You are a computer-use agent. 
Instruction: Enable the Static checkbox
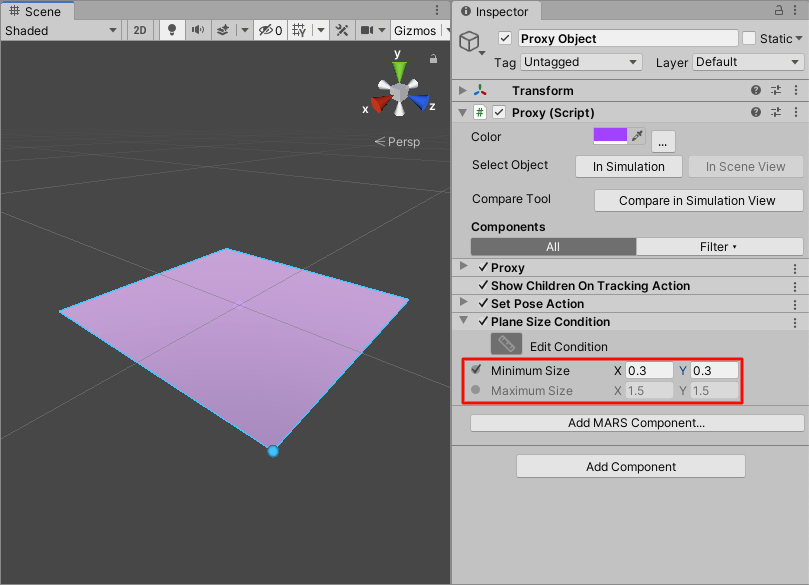coord(749,39)
